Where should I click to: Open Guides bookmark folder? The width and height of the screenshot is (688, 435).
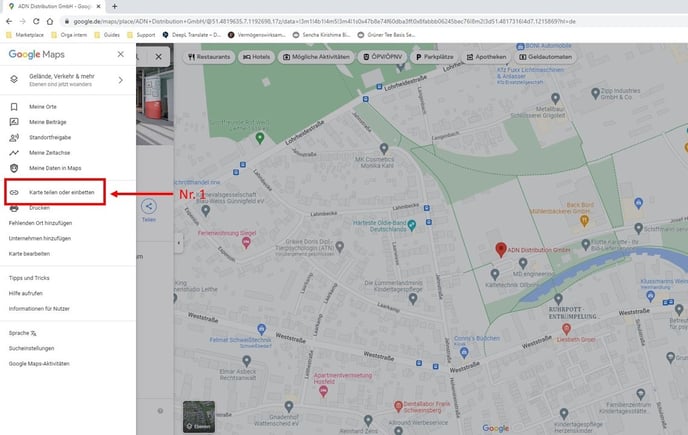[107, 35]
